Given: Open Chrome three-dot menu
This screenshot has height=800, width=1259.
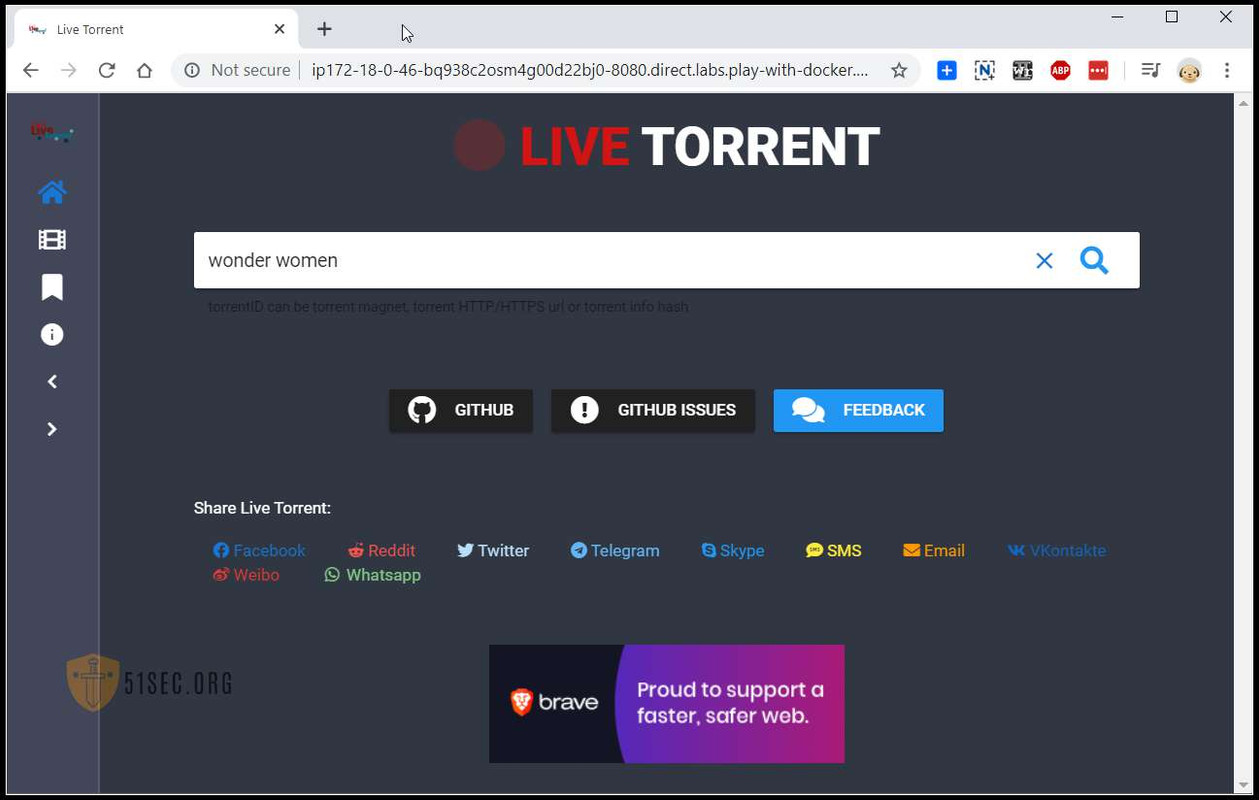Looking at the screenshot, I should (1227, 70).
